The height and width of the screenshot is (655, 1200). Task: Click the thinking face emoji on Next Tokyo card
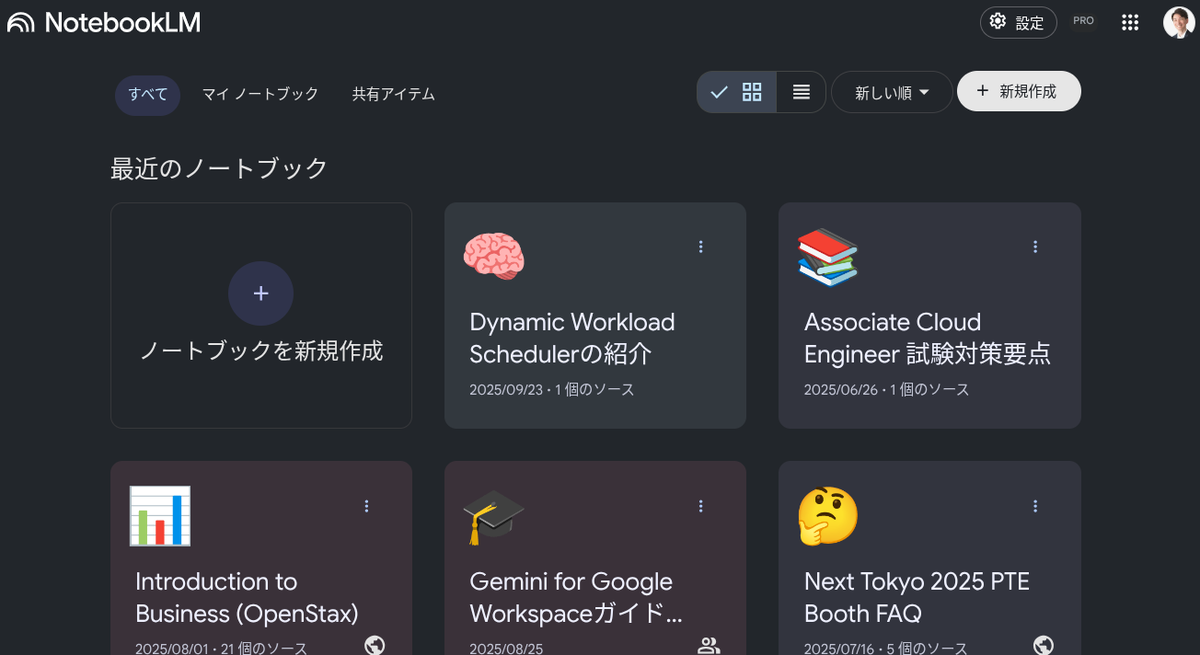click(x=828, y=516)
